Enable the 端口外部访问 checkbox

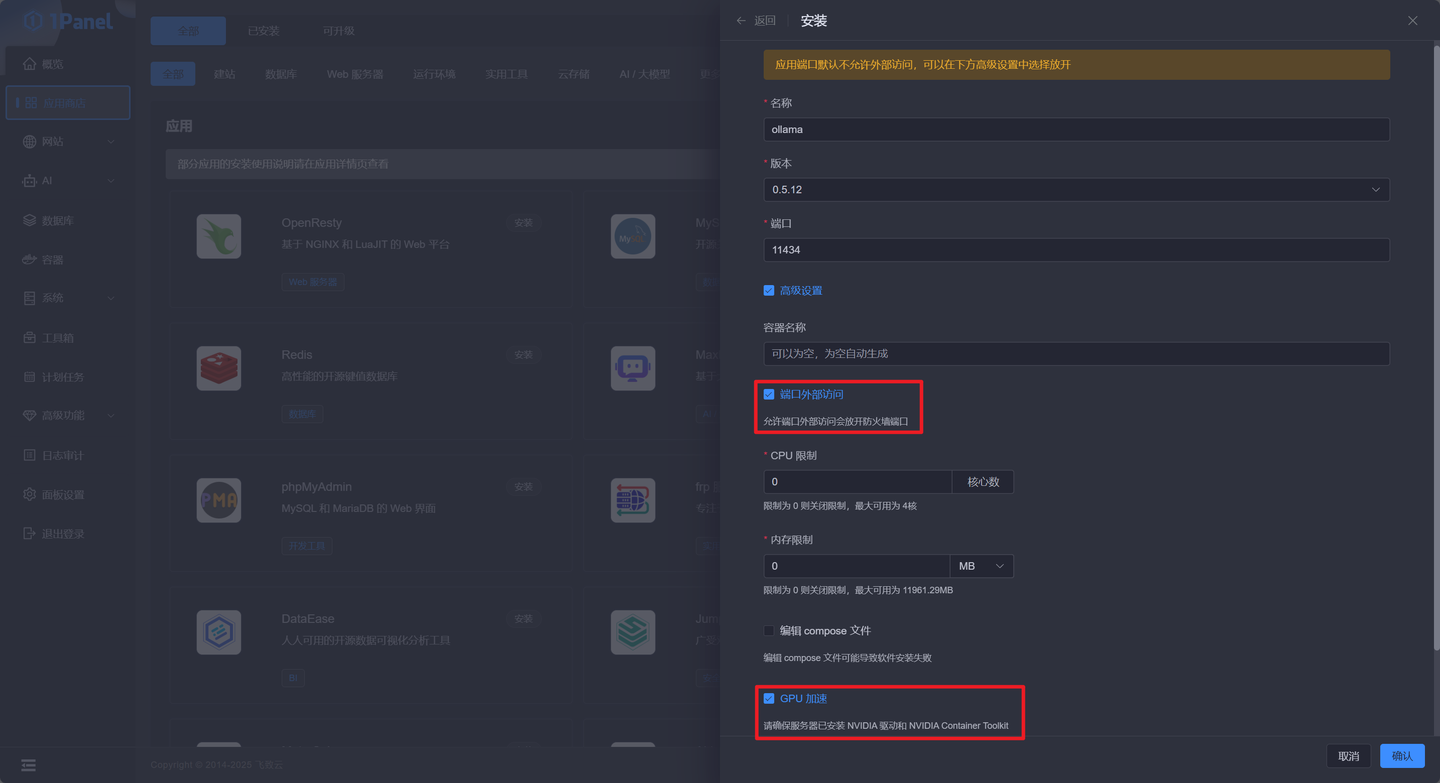(769, 394)
